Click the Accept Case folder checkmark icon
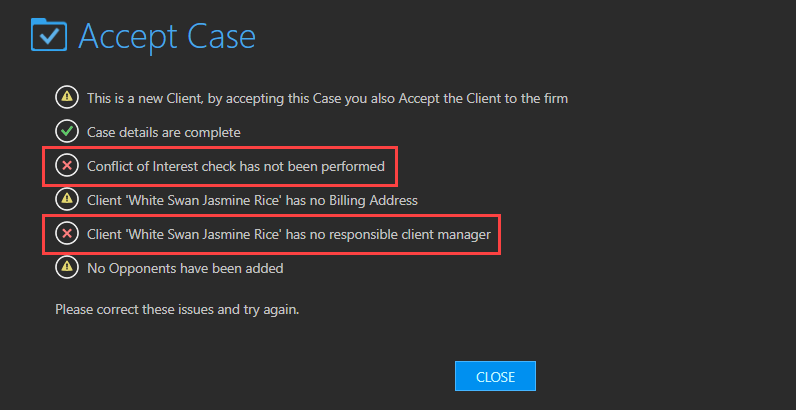Image resolution: width=796 pixels, height=410 pixels. tap(49, 35)
